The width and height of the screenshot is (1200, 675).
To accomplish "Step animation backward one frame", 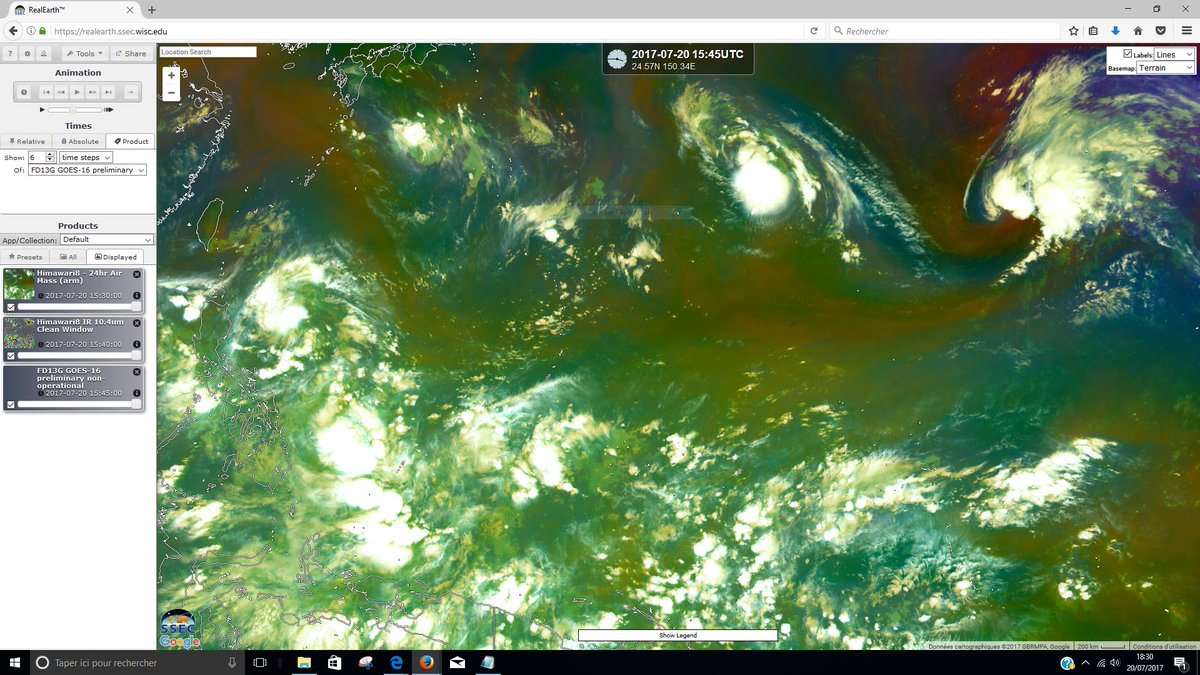I will click(x=61, y=92).
